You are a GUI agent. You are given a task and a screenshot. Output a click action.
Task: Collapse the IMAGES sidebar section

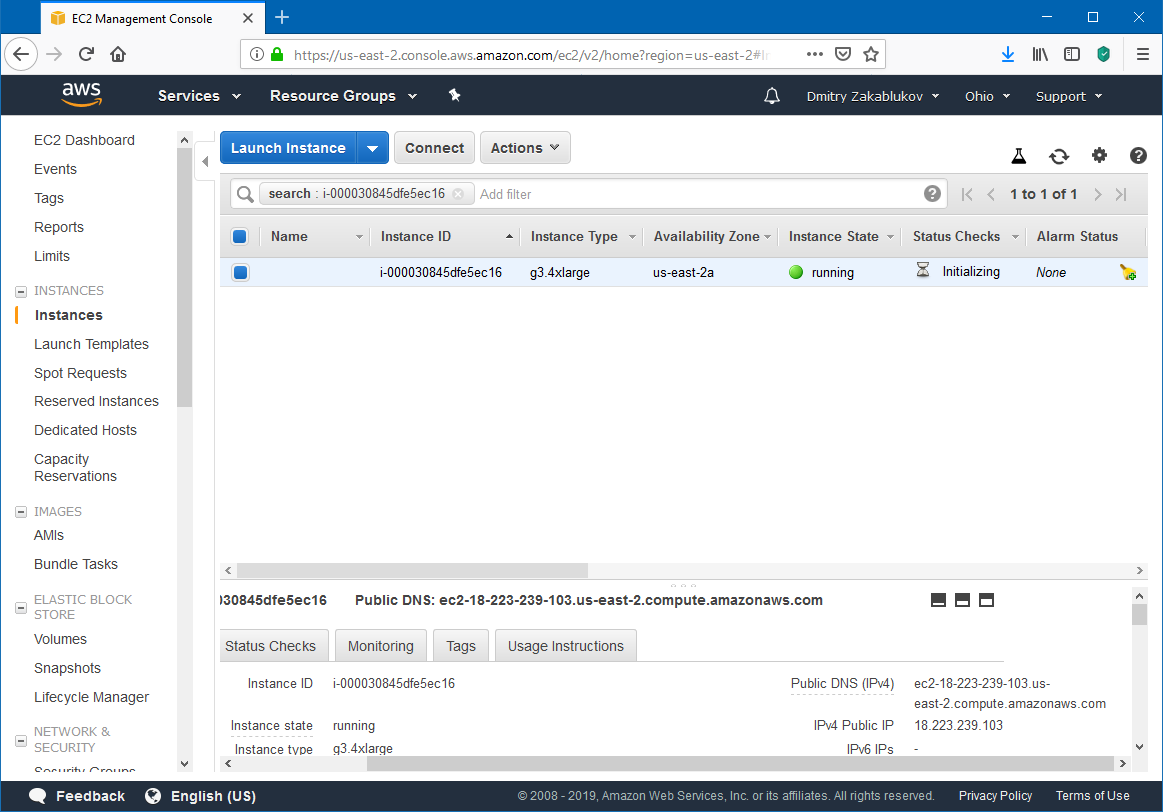(x=21, y=512)
